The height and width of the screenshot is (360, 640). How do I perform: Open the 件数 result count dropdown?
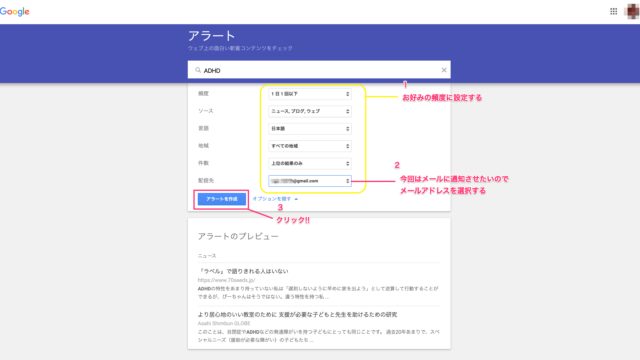(x=310, y=163)
